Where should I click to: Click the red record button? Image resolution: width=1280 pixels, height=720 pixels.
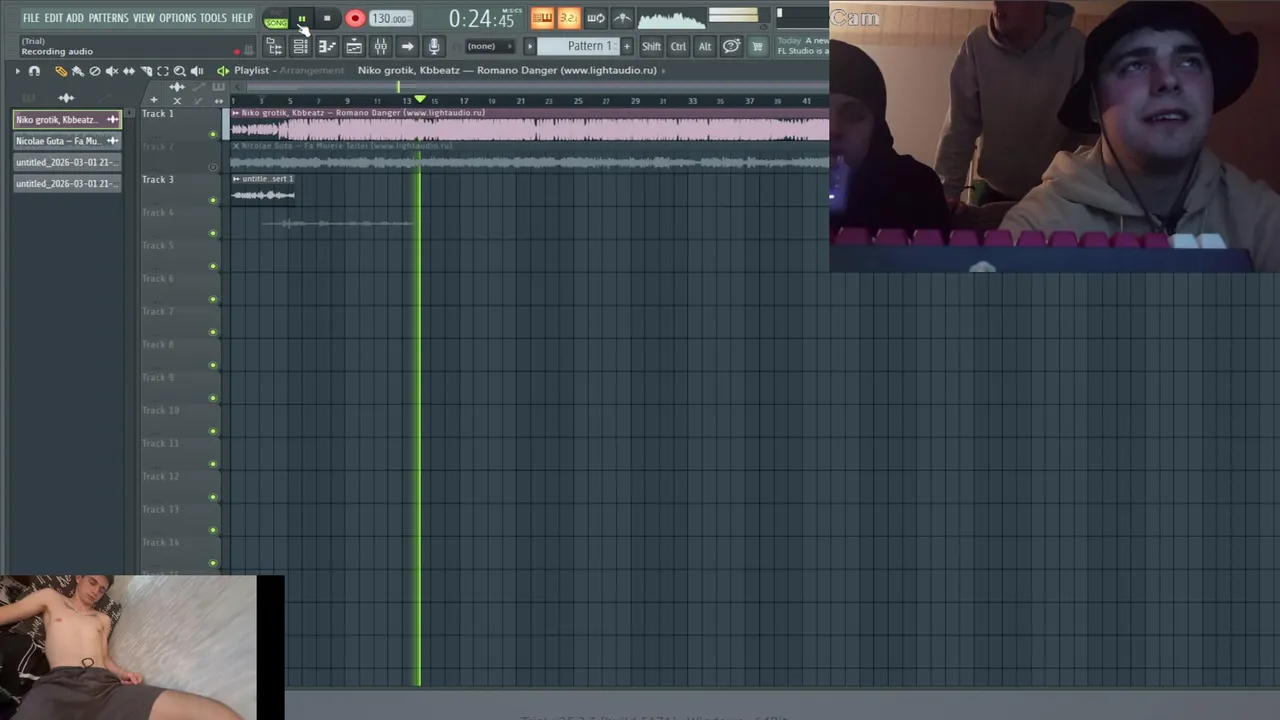click(355, 19)
